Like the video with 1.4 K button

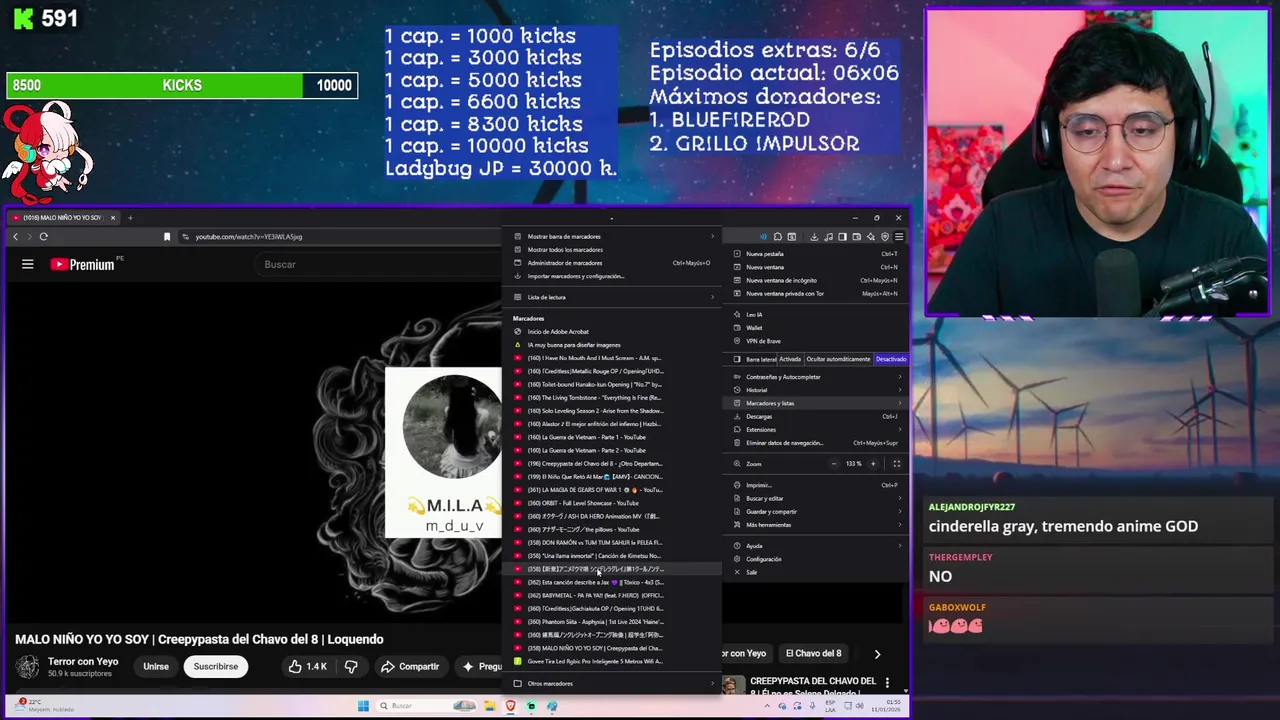pos(308,667)
